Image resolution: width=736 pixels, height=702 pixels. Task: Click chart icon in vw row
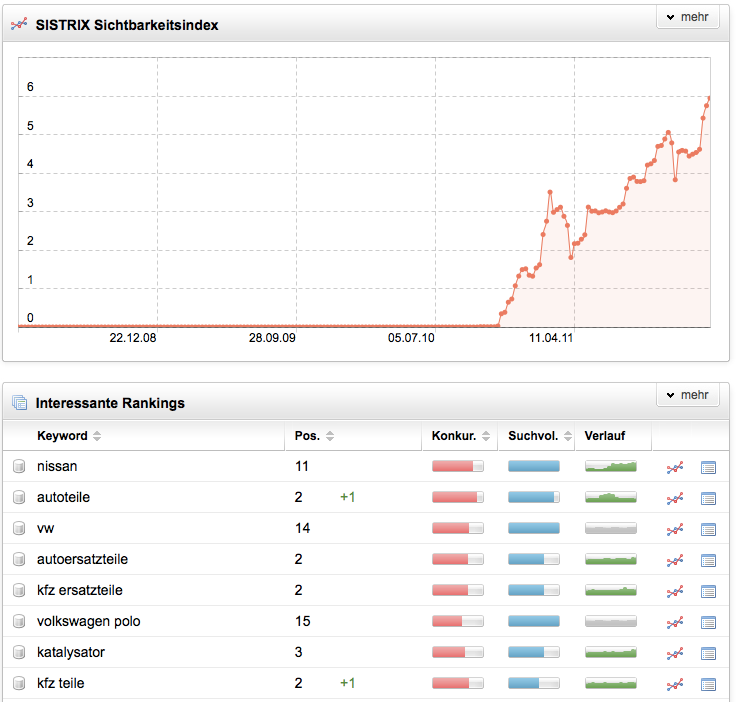[675, 529]
